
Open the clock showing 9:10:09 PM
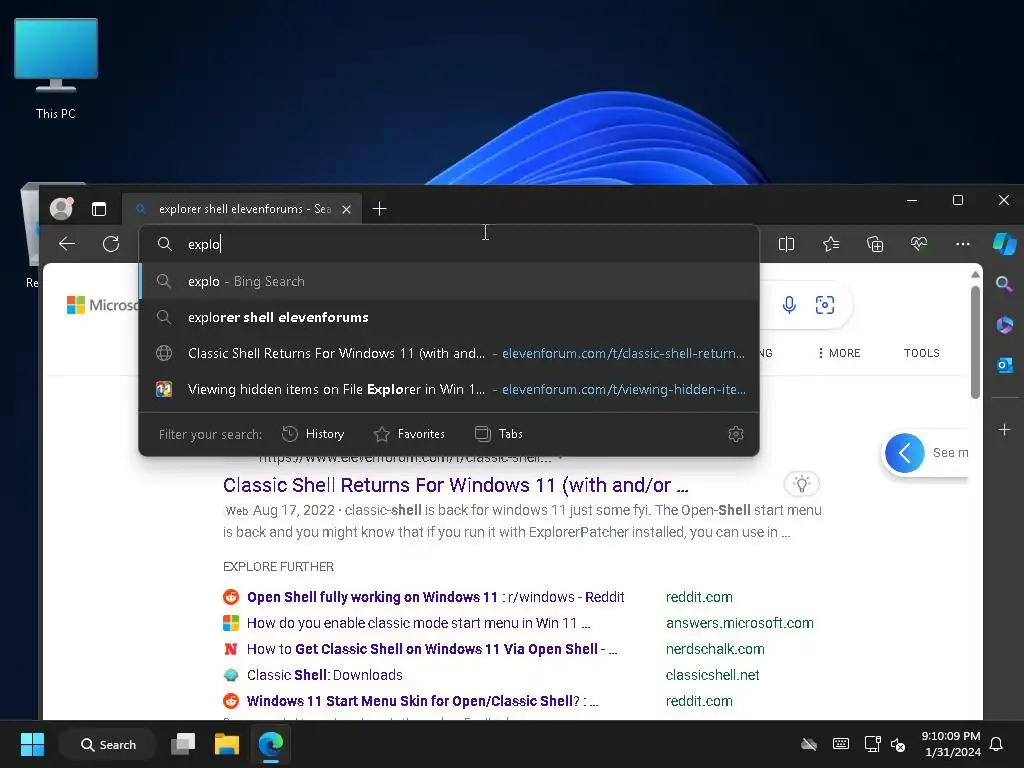(951, 744)
